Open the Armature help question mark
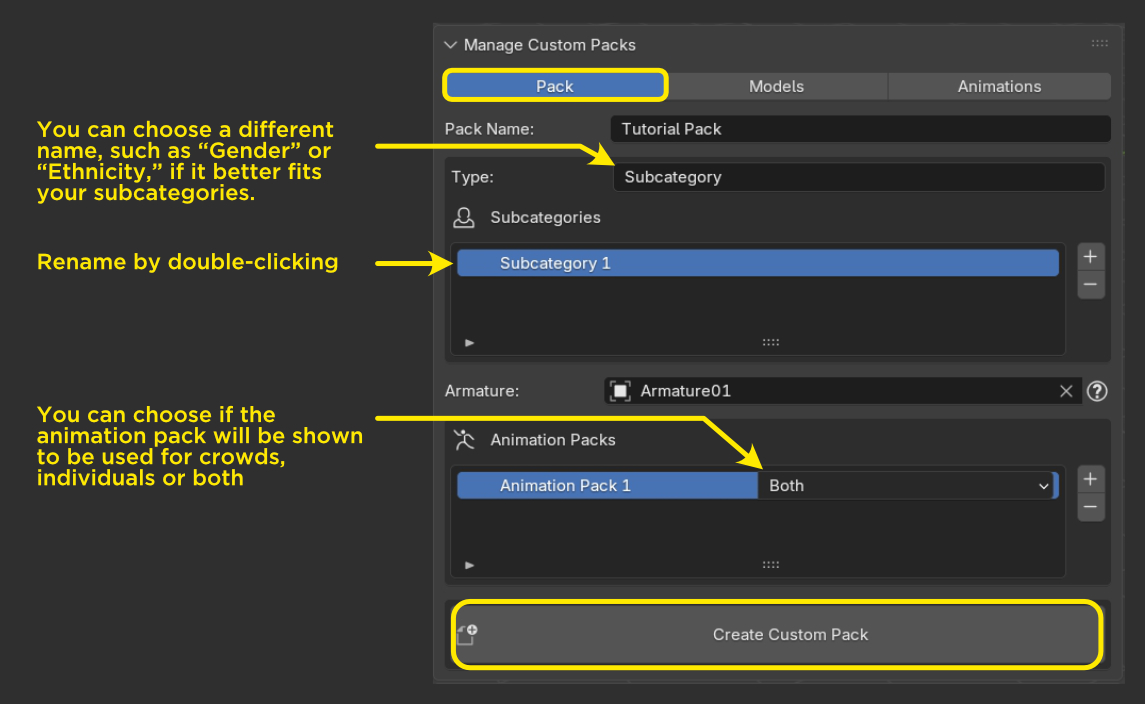 click(1097, 391)
